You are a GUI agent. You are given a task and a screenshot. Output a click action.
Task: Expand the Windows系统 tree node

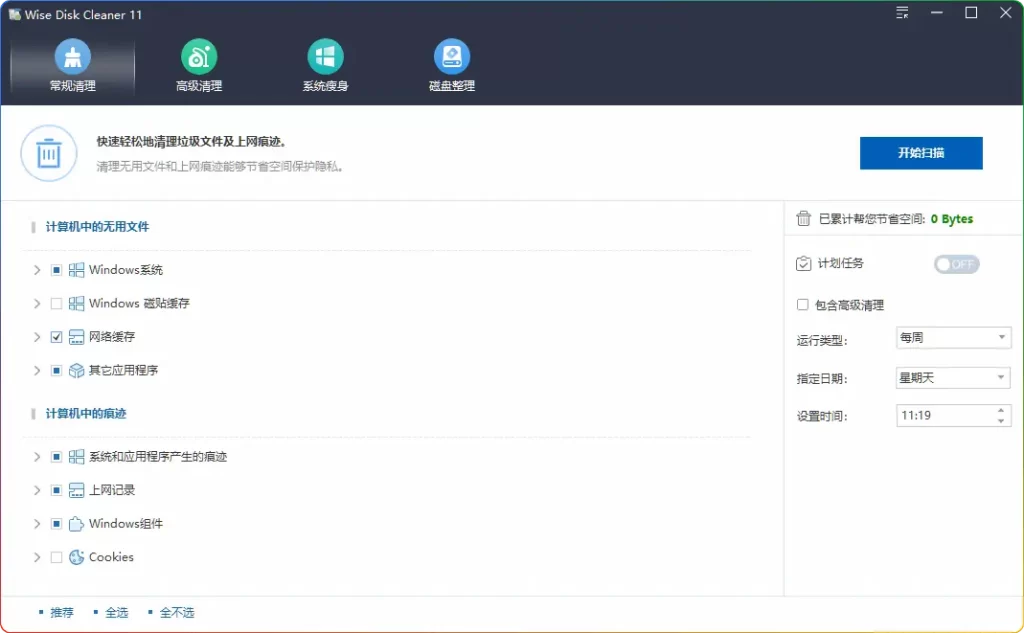37,270
